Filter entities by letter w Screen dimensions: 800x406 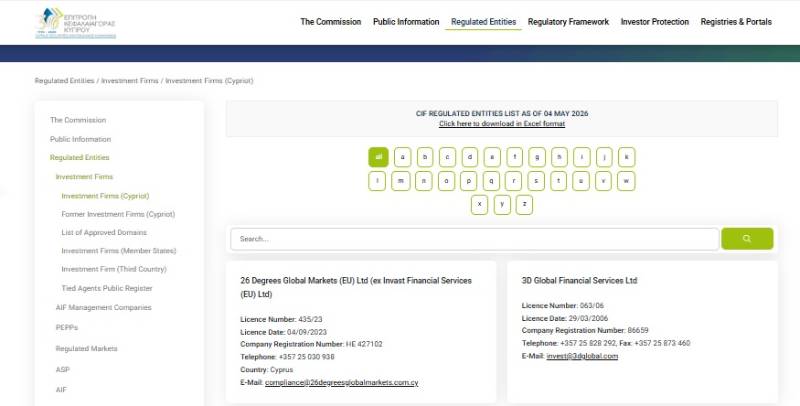click(626, 181)
